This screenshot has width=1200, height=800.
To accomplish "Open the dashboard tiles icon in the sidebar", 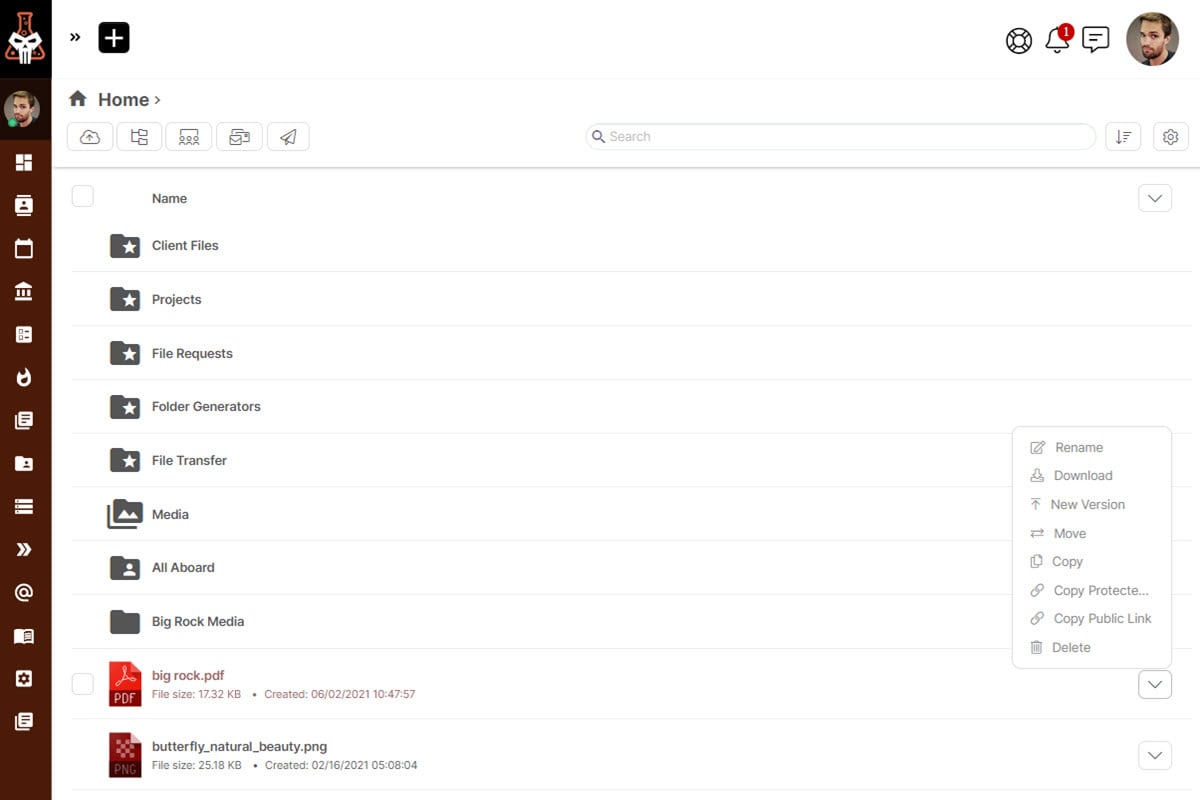I will click(x=24, y=162).
